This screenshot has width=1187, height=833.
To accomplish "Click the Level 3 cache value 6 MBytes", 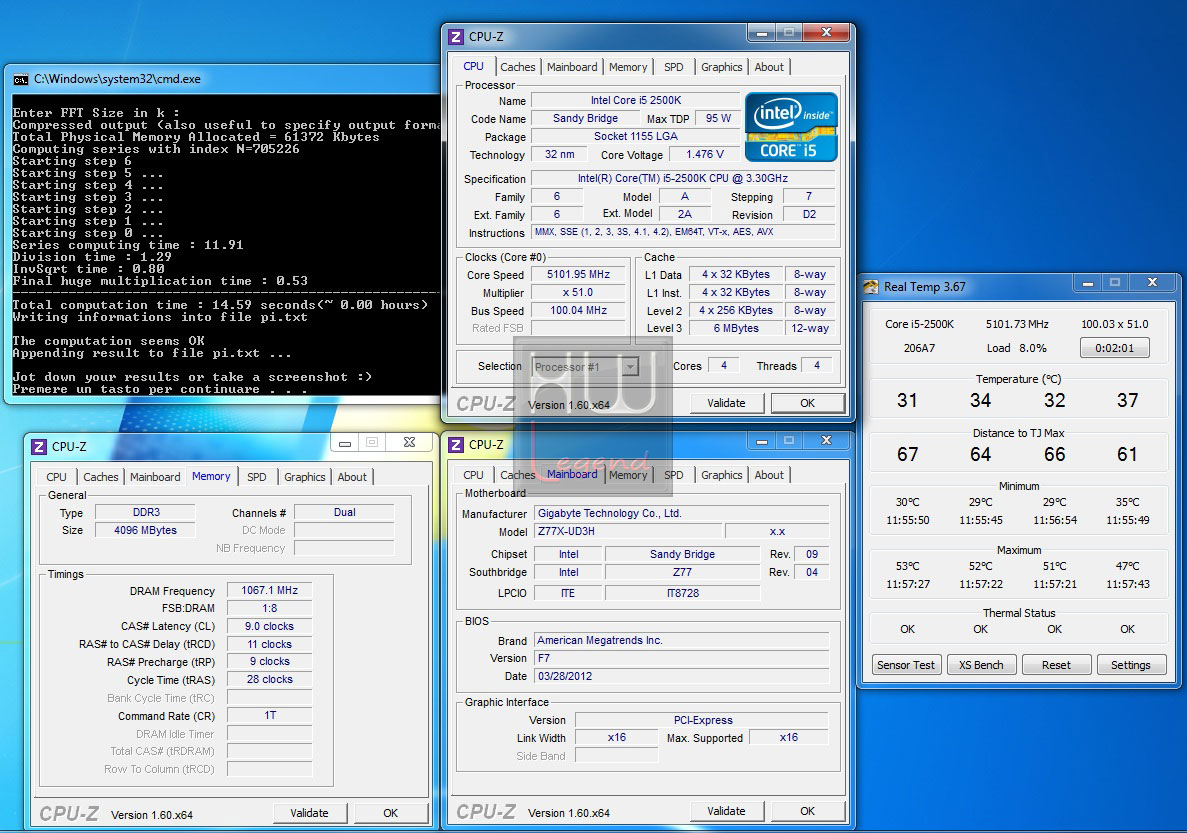I will [736, 329].
